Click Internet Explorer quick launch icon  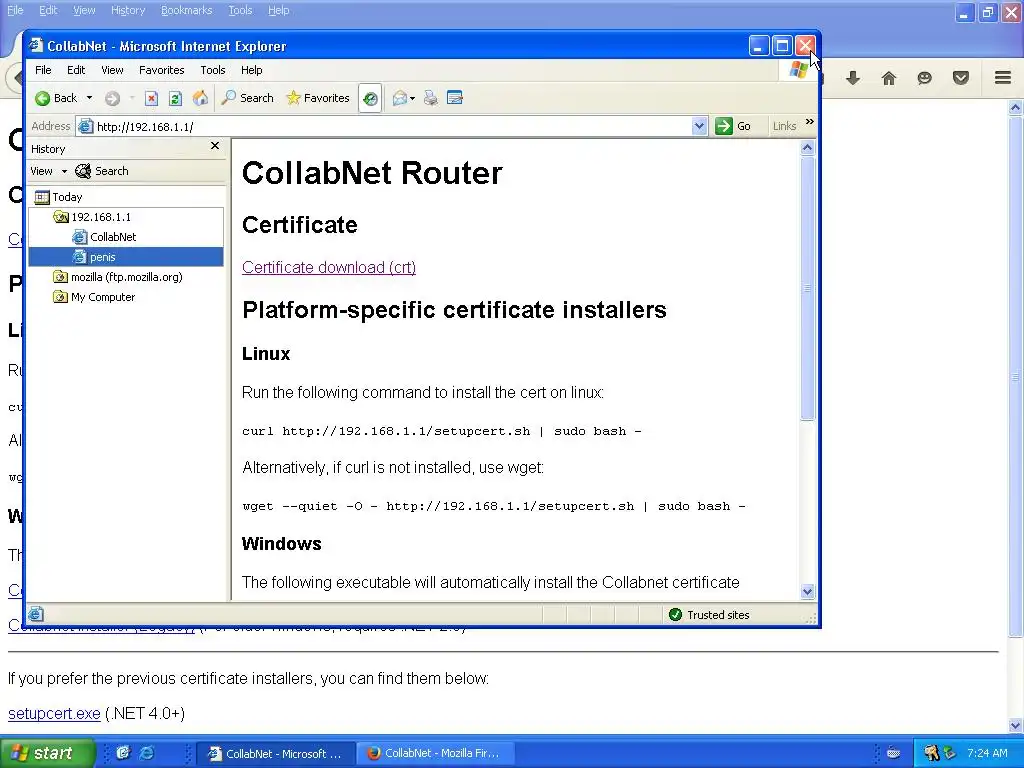point(147,753)
